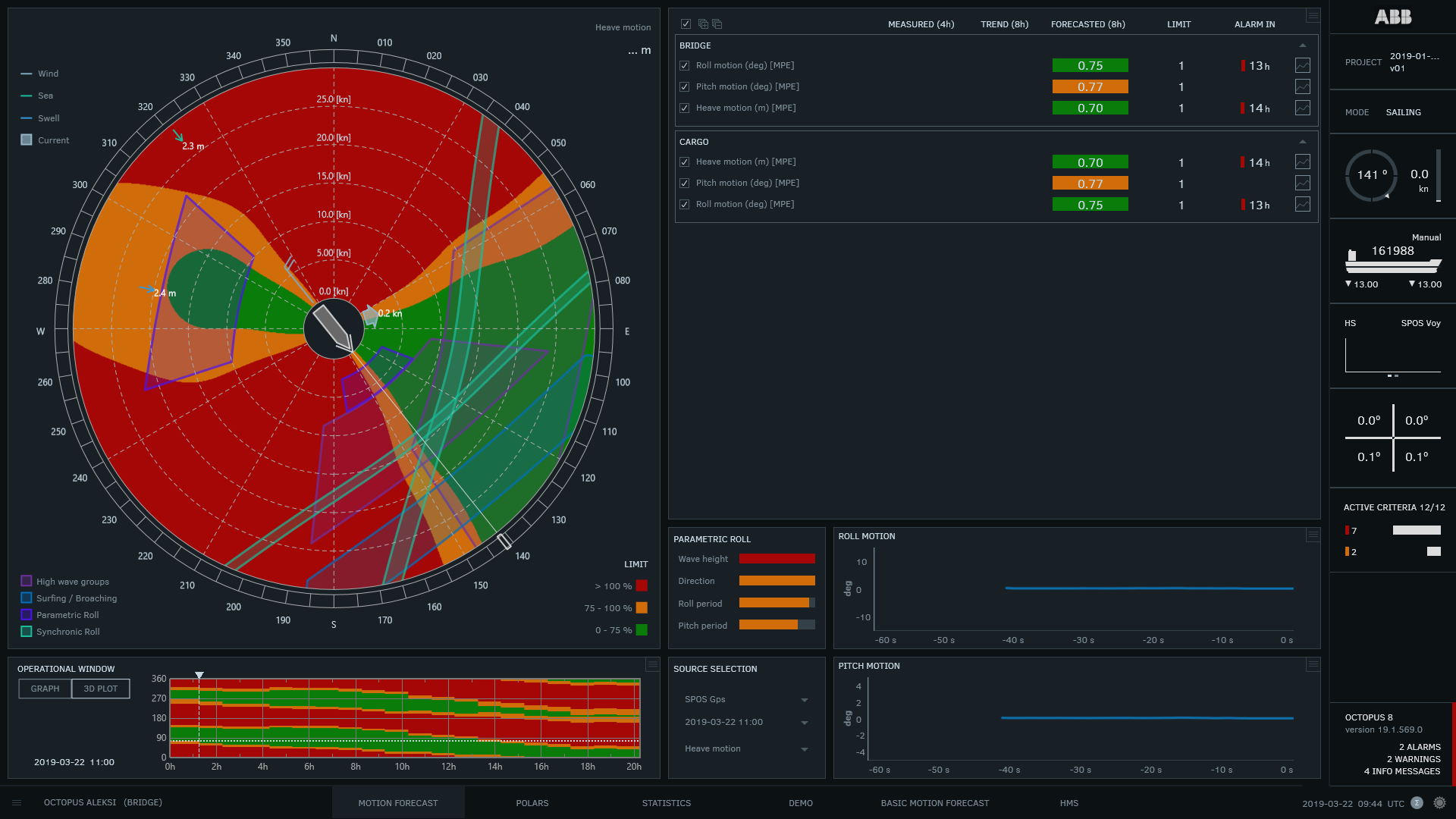Uncheck Pitch motion (deg) [MPE] under BRIDGE
Screen dimensions: 1456x819
[x=684, y=86]
